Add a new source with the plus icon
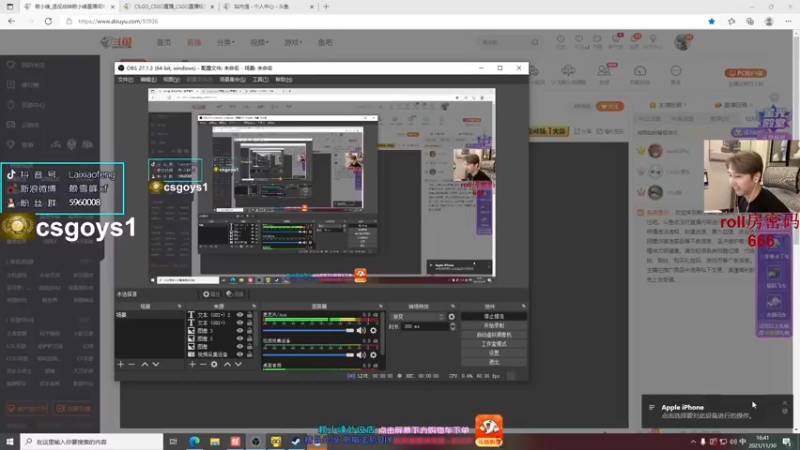This screenshot has height=450, width=800. point(192,364)
